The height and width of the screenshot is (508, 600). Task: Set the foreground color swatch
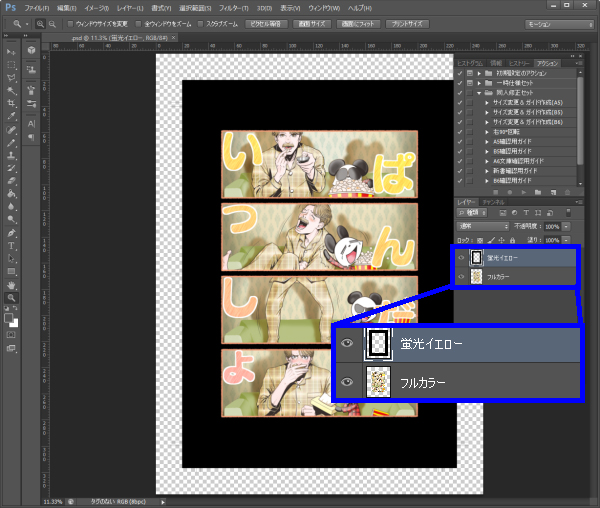click(x=8, y=318)
